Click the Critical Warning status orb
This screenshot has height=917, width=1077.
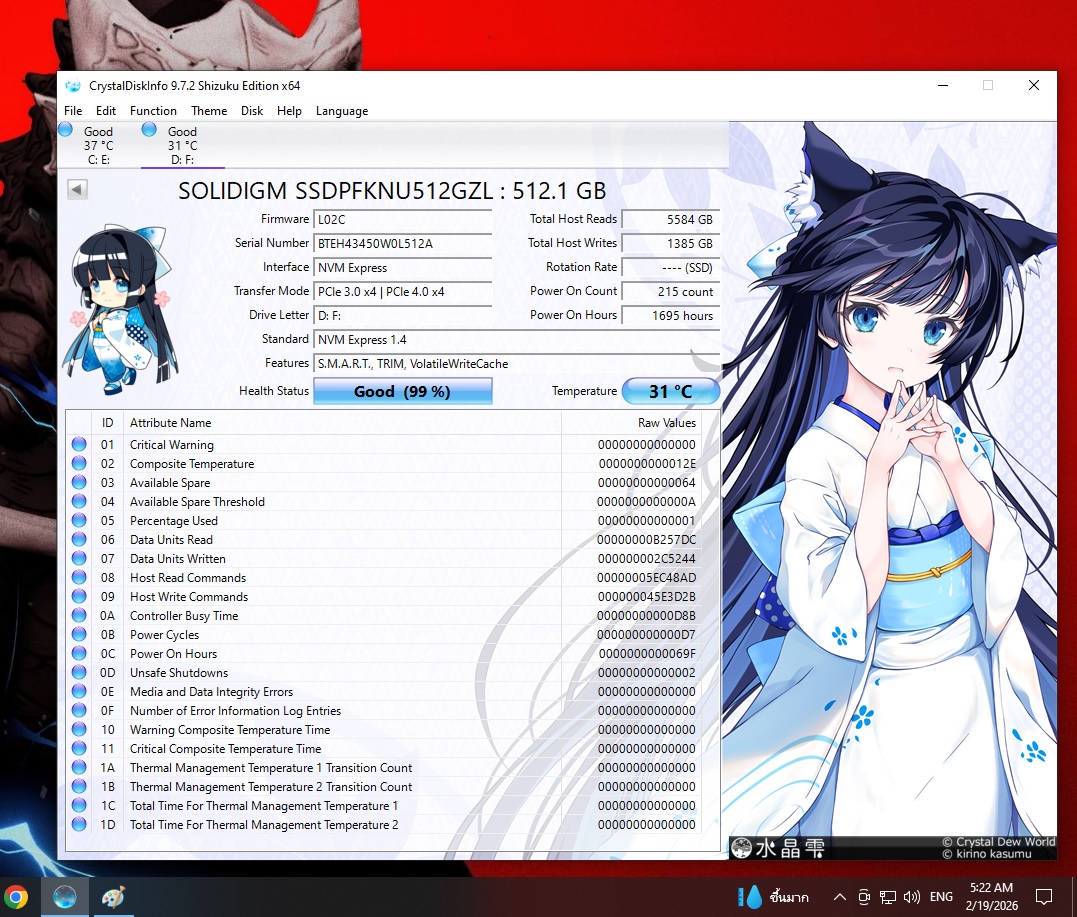pos(79,445)
